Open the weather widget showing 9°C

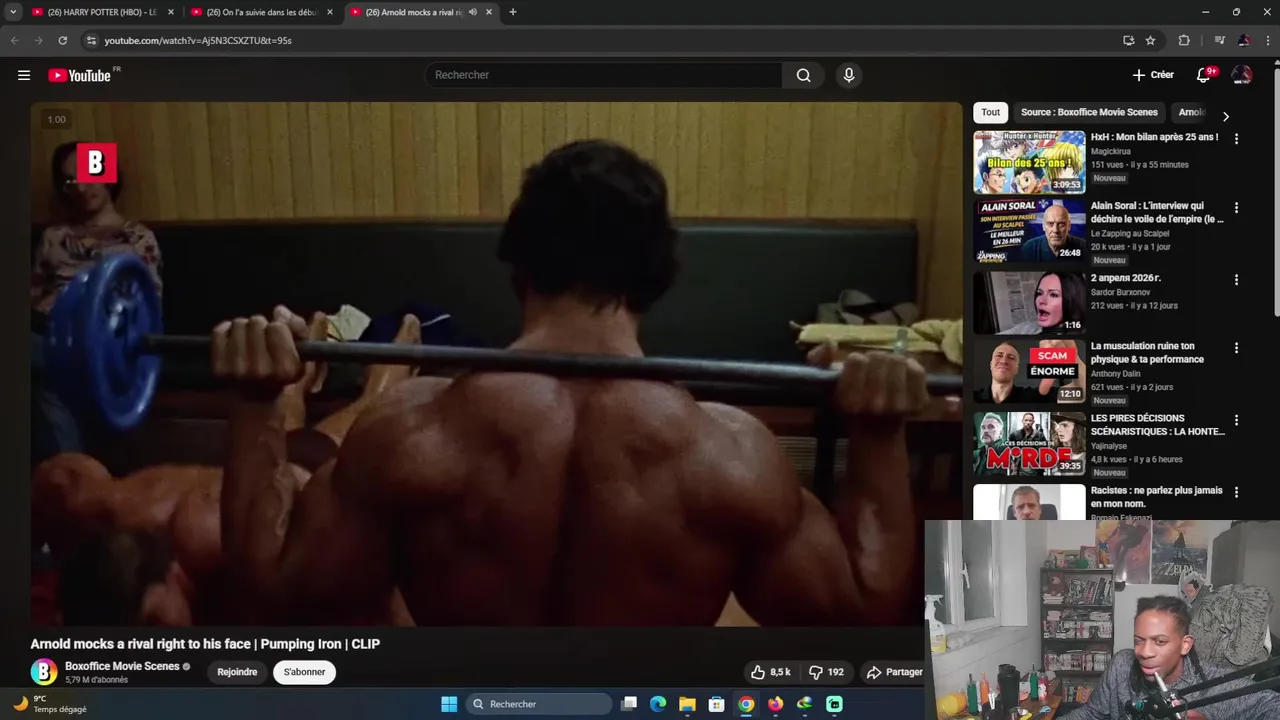click(x=48, y=704)
